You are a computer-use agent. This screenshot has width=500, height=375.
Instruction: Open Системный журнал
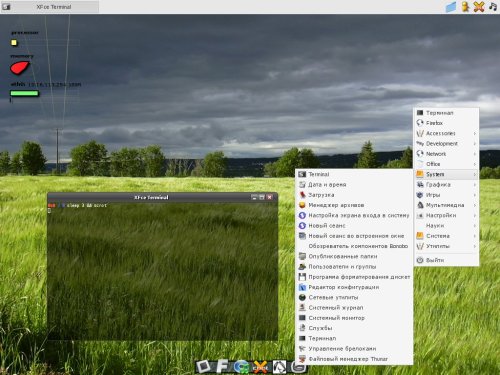pos(354,308)
